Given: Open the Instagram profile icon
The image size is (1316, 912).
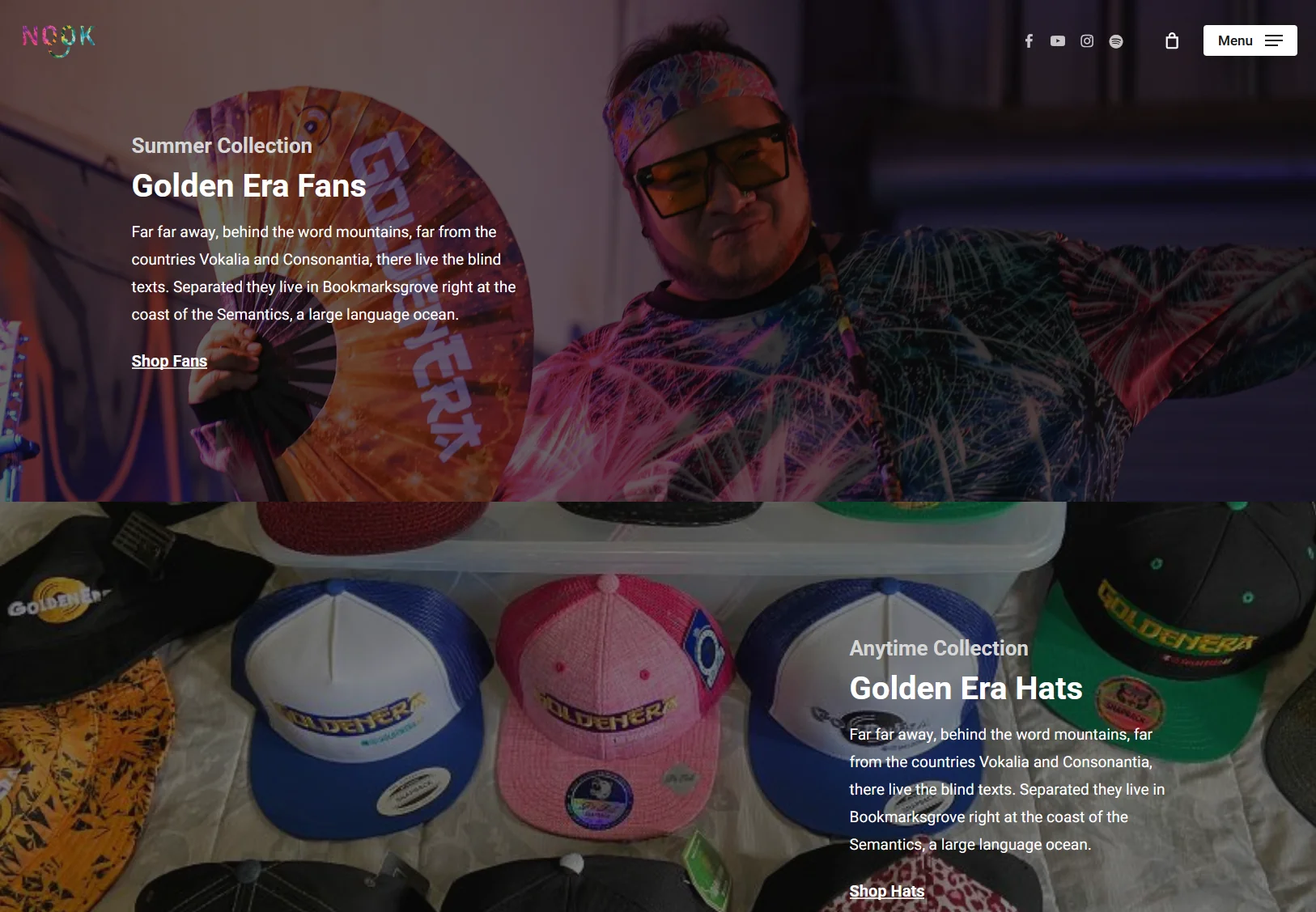Looking at the screenshot, I should coord(1087,40).
